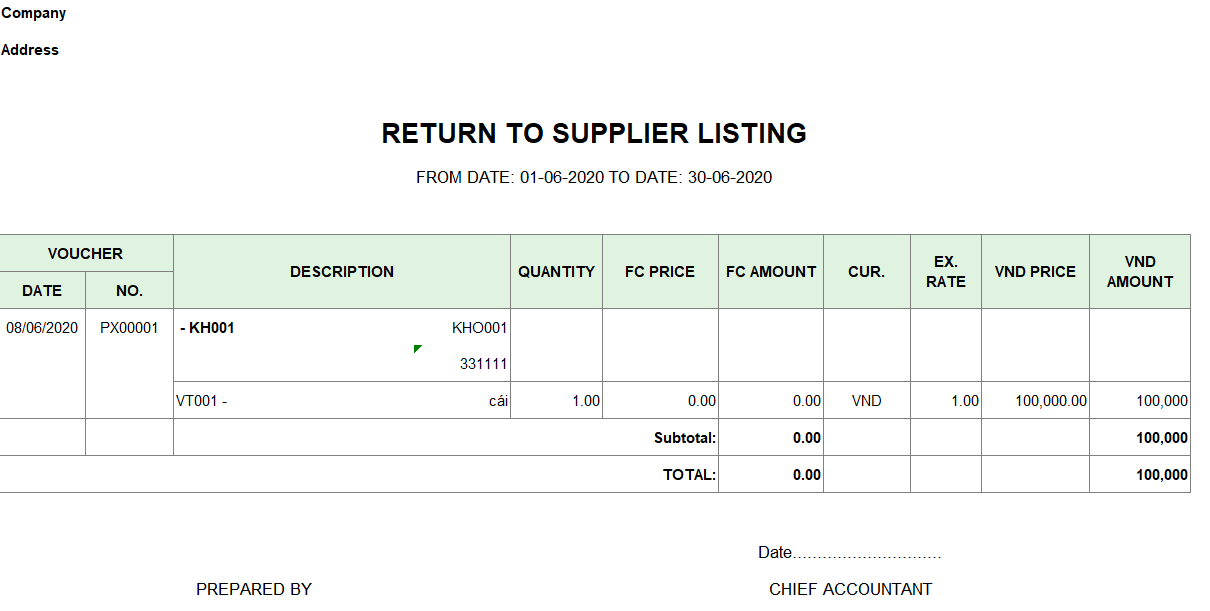Viewport: 1210px width, 611px height.
Task: Click voucher number PX00001
Action: click(x=129, y=328)
